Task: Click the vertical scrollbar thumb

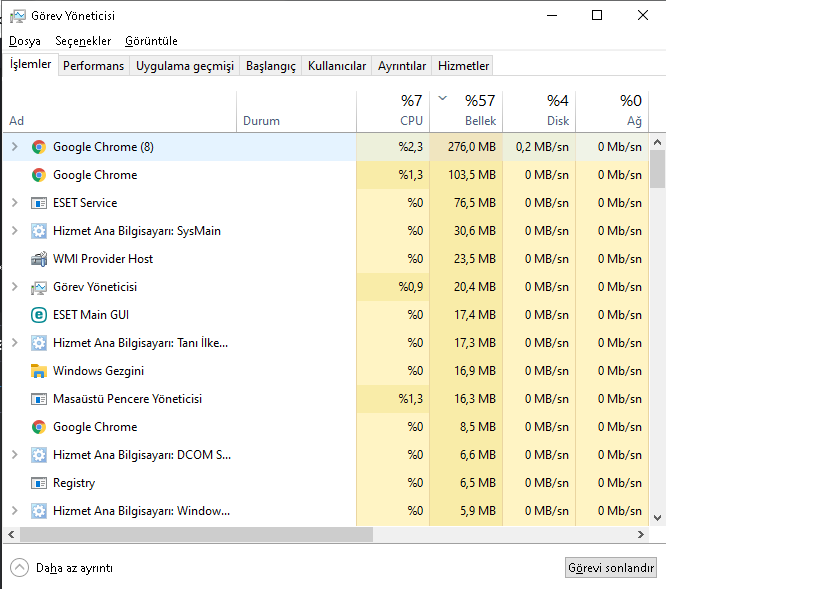Action: 658,169
